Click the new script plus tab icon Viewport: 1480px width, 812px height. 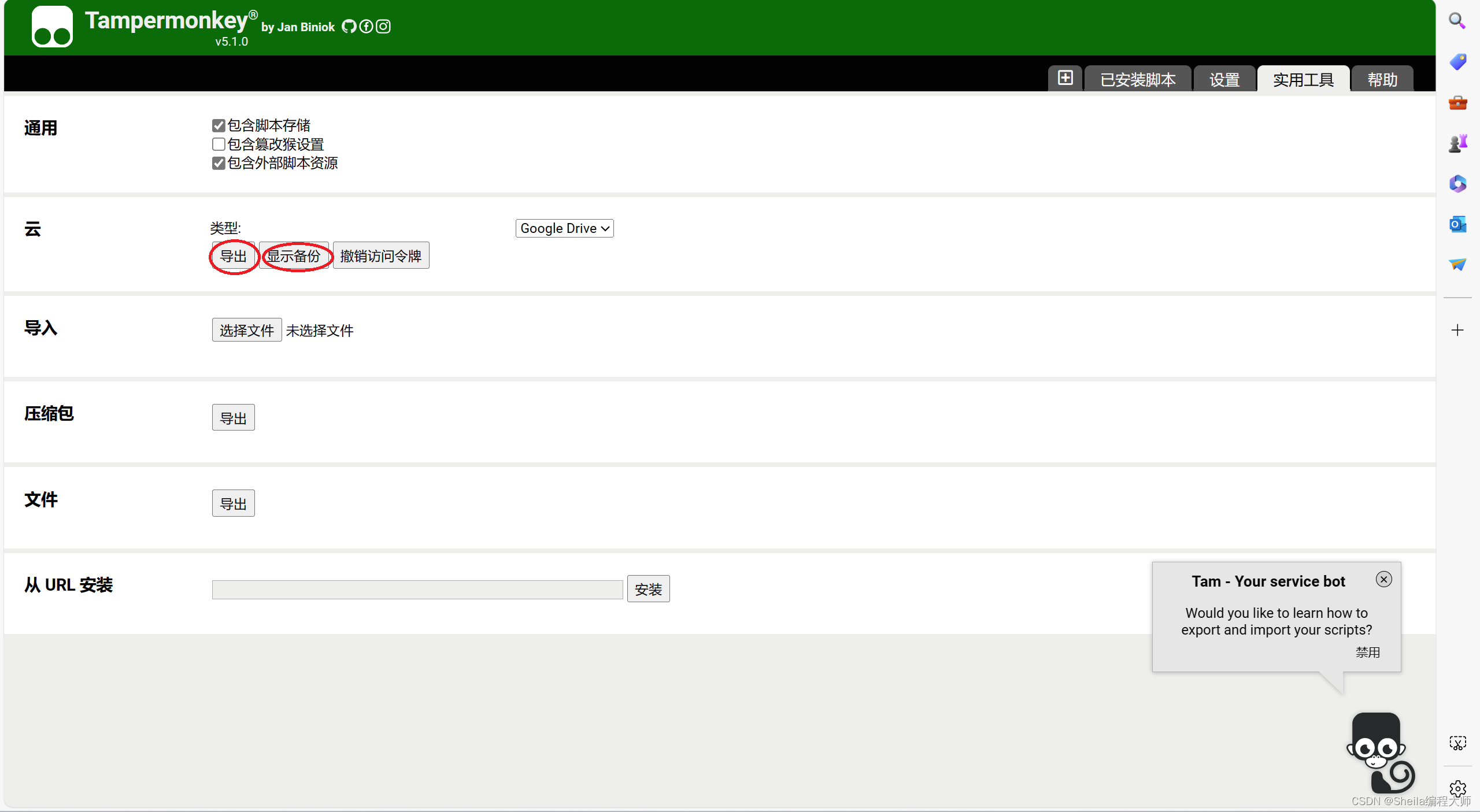click(x=1065, y=78)
